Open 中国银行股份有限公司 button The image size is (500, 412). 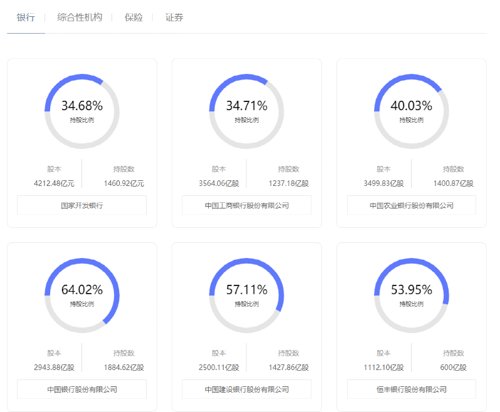[82, 389]
